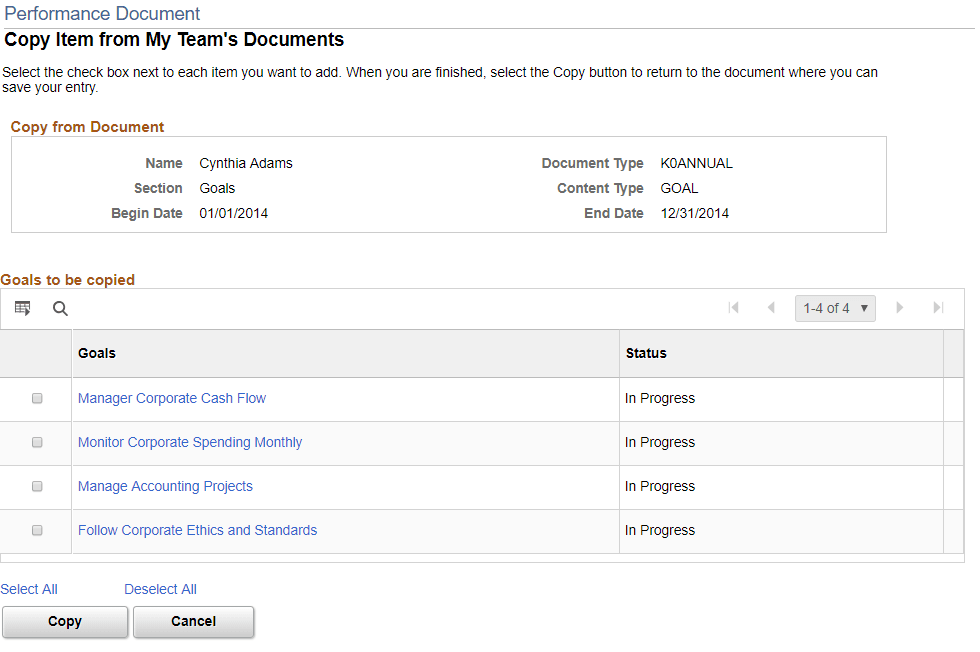Open the 1-4 of 4 row dropdown
980x652 pixels.
835,308
